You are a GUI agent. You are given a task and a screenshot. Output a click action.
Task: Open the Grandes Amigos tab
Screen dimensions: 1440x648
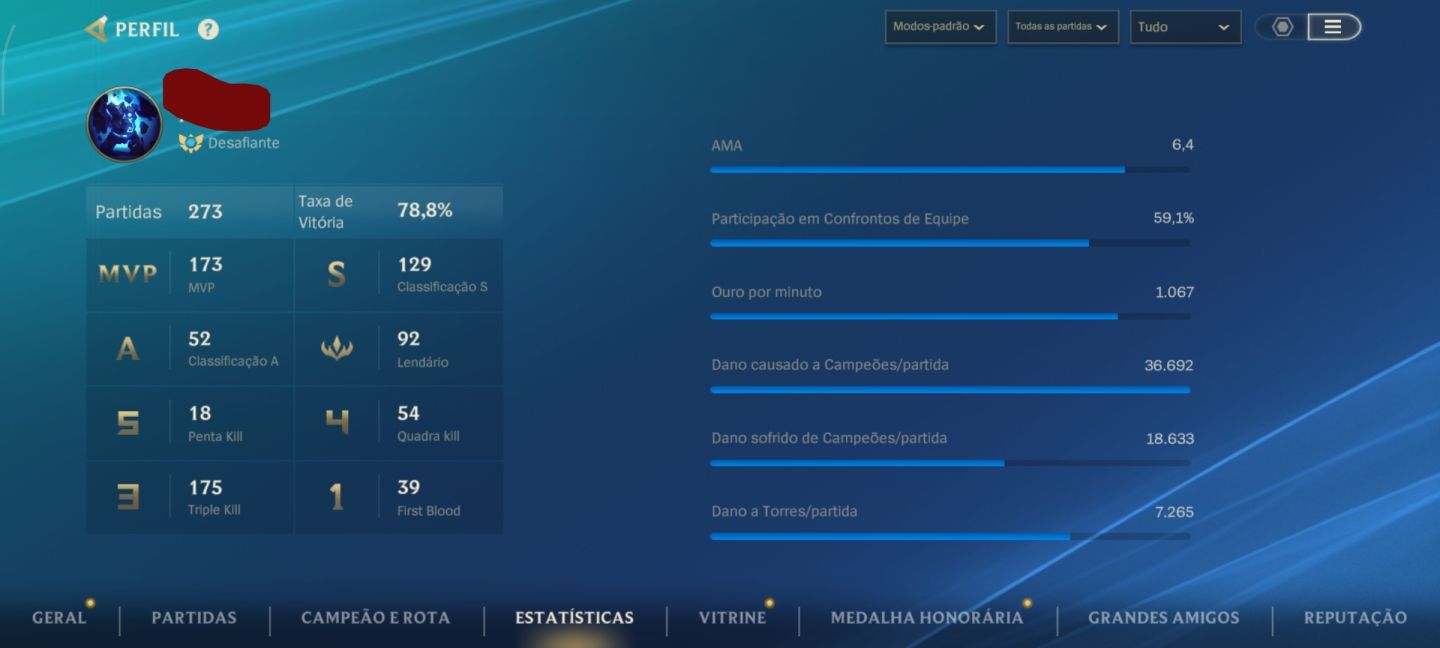[x=1163, y=618]
